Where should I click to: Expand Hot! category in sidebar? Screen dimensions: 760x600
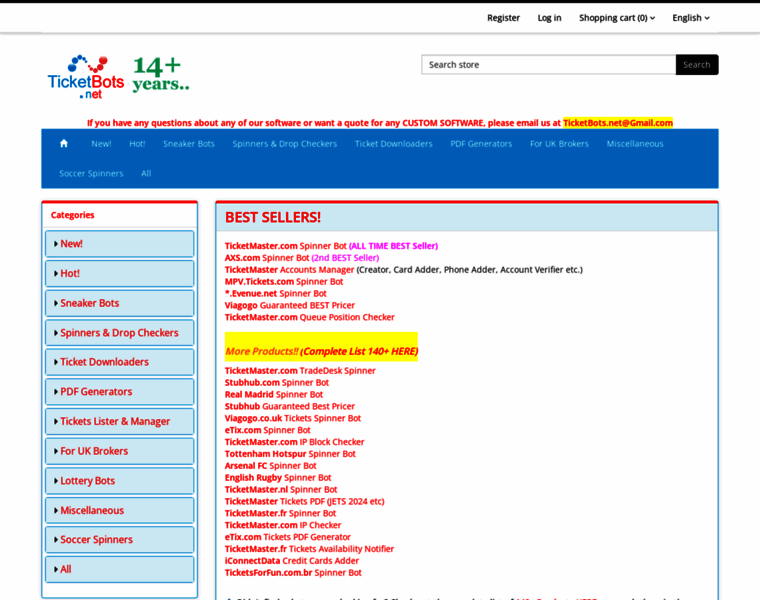click(x=120, y=273)
